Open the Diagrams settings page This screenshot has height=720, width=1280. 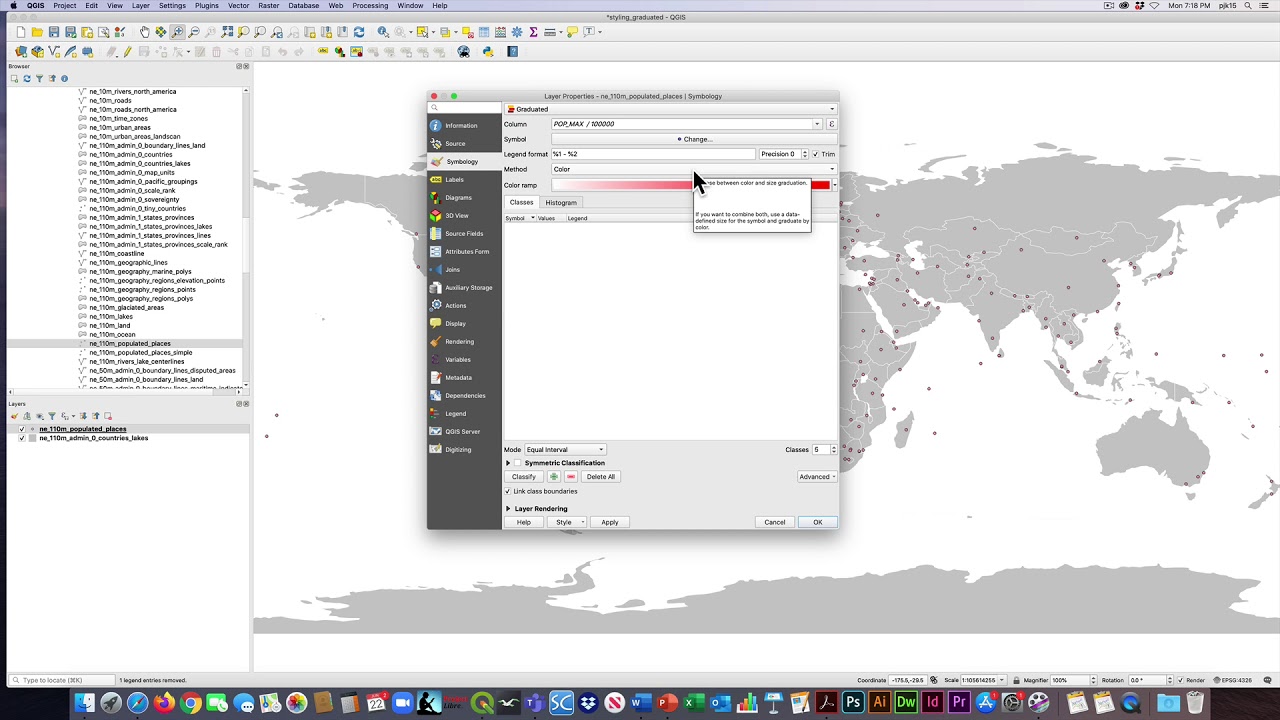point(464,198)
